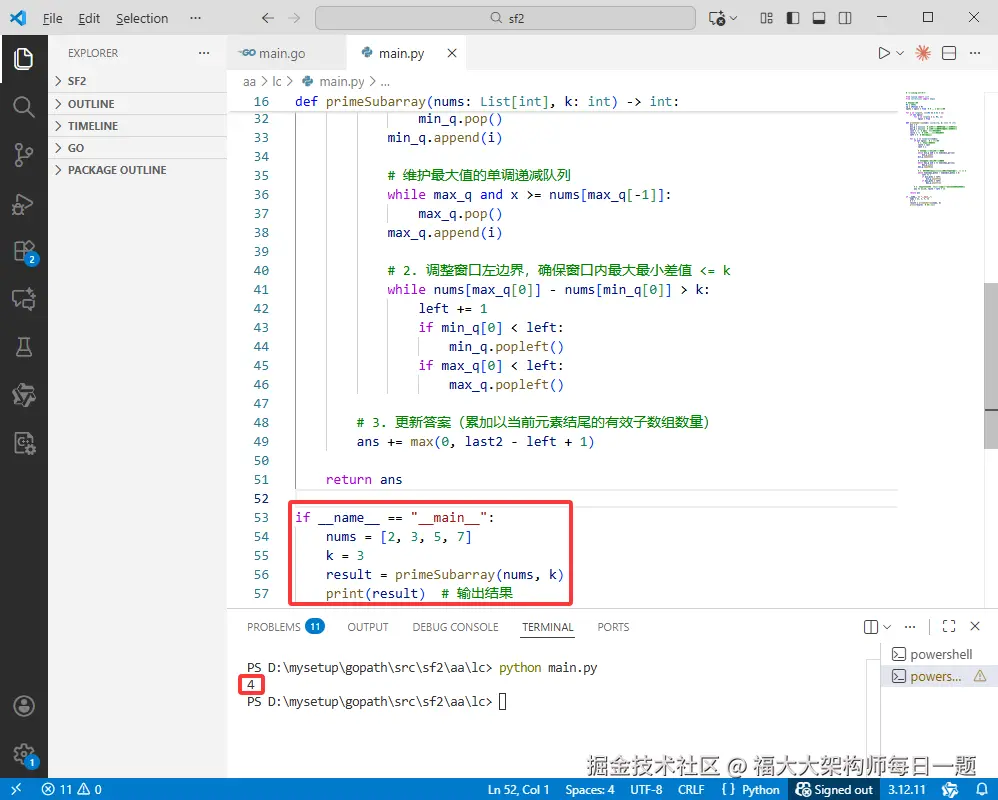
Task: Open the Accounts icon in activity bar
Action: (24, 706)
